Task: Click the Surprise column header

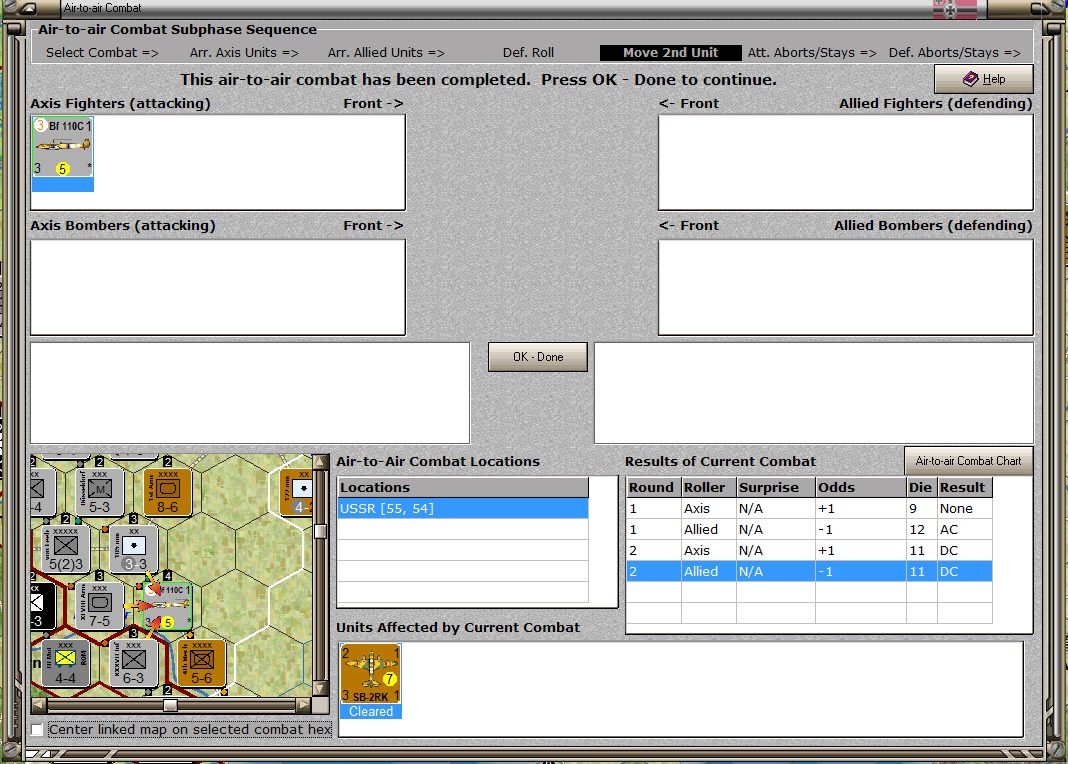Action: coord(776,488)
